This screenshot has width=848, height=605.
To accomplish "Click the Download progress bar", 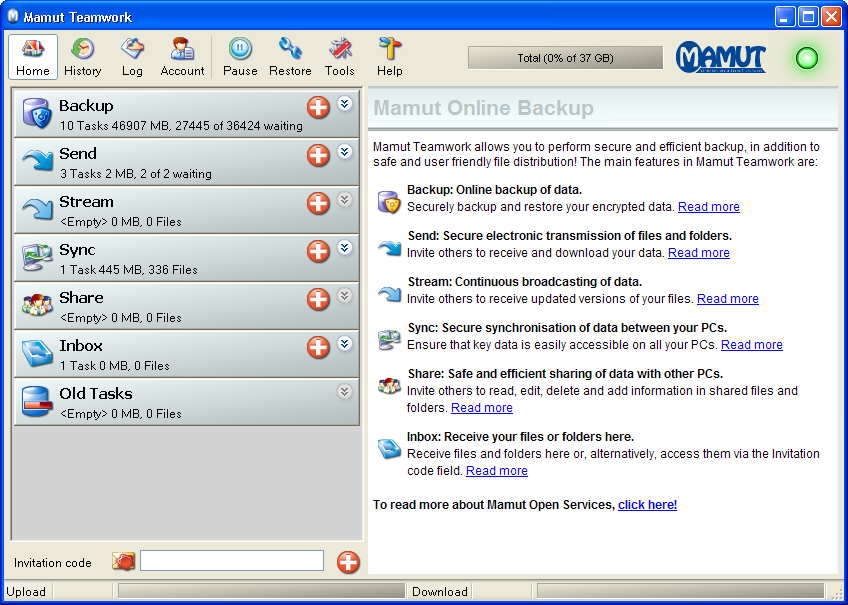I will (x=681, y=591).
